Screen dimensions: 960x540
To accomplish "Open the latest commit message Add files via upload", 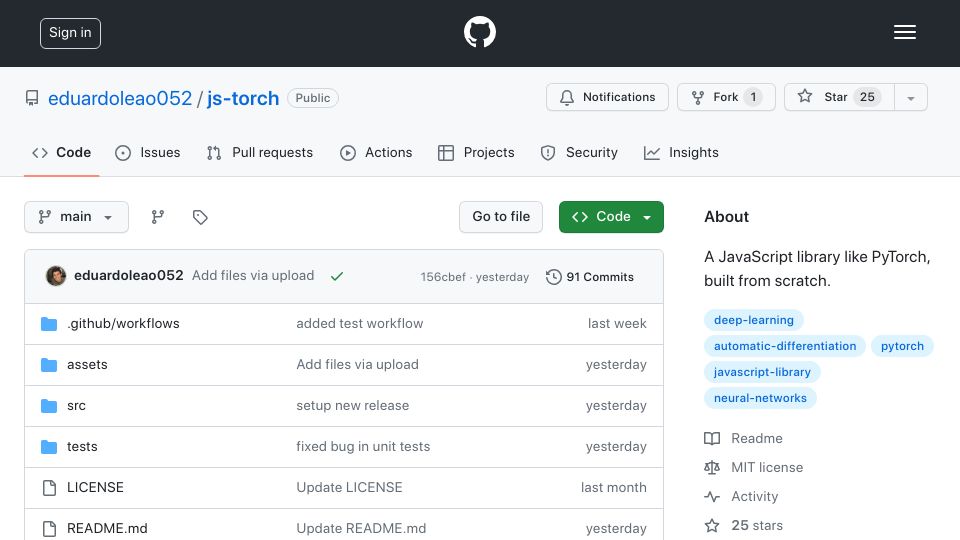I will pyautogui.click(x=253, y=276).
